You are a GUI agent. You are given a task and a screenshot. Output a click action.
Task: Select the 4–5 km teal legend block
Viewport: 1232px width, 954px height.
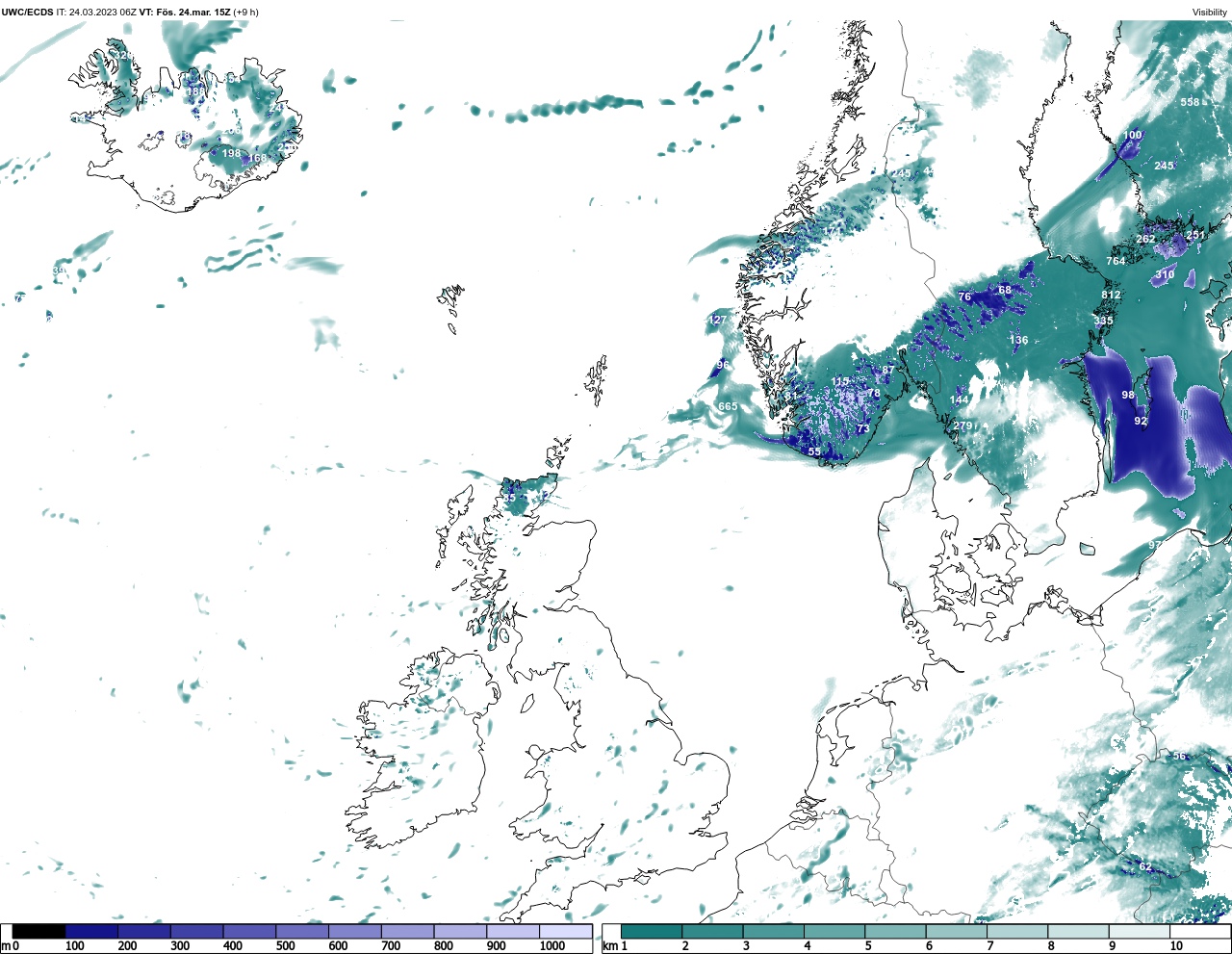(834, 932)
